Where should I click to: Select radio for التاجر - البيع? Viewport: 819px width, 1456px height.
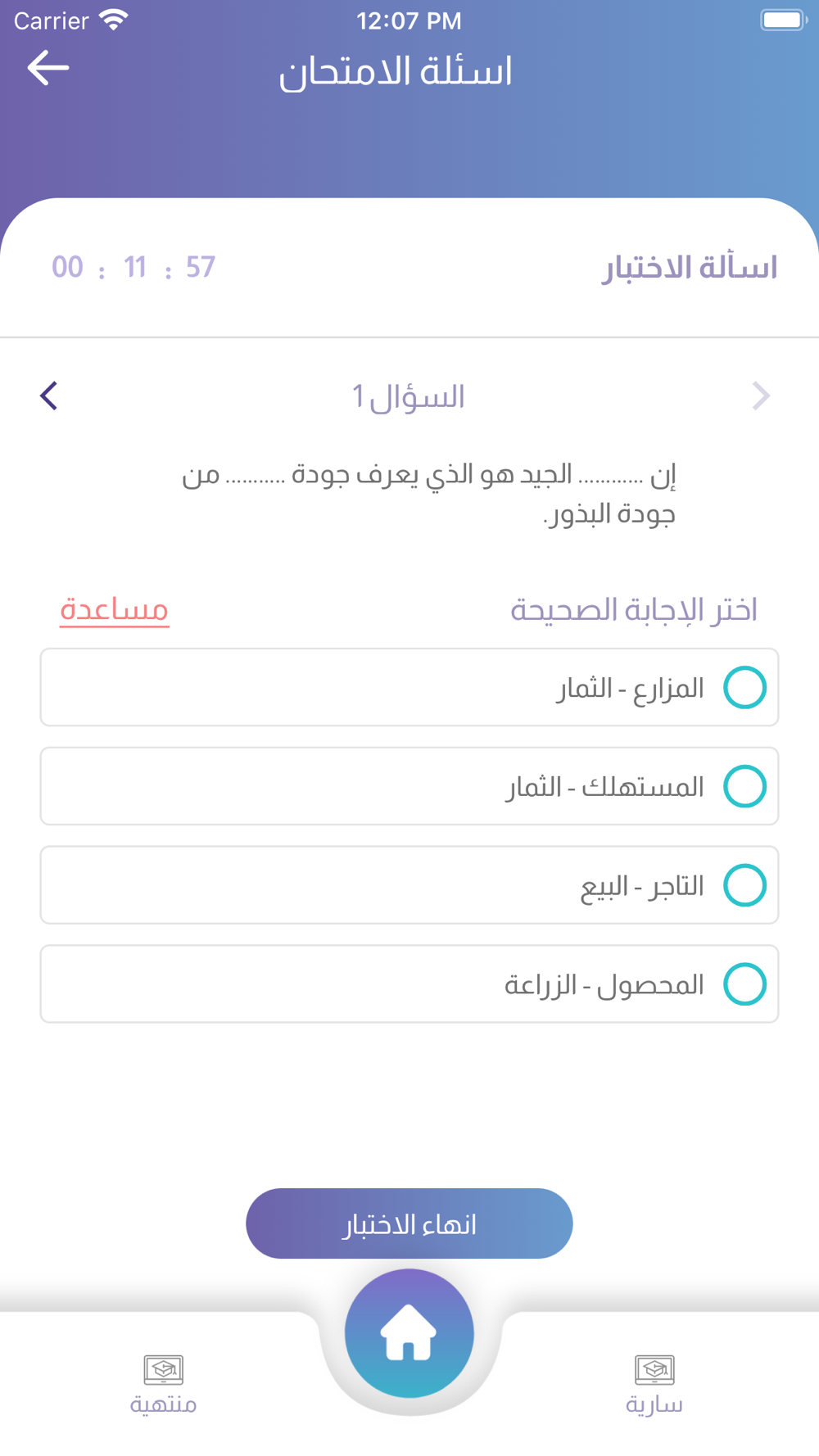(x=744, y=885)
